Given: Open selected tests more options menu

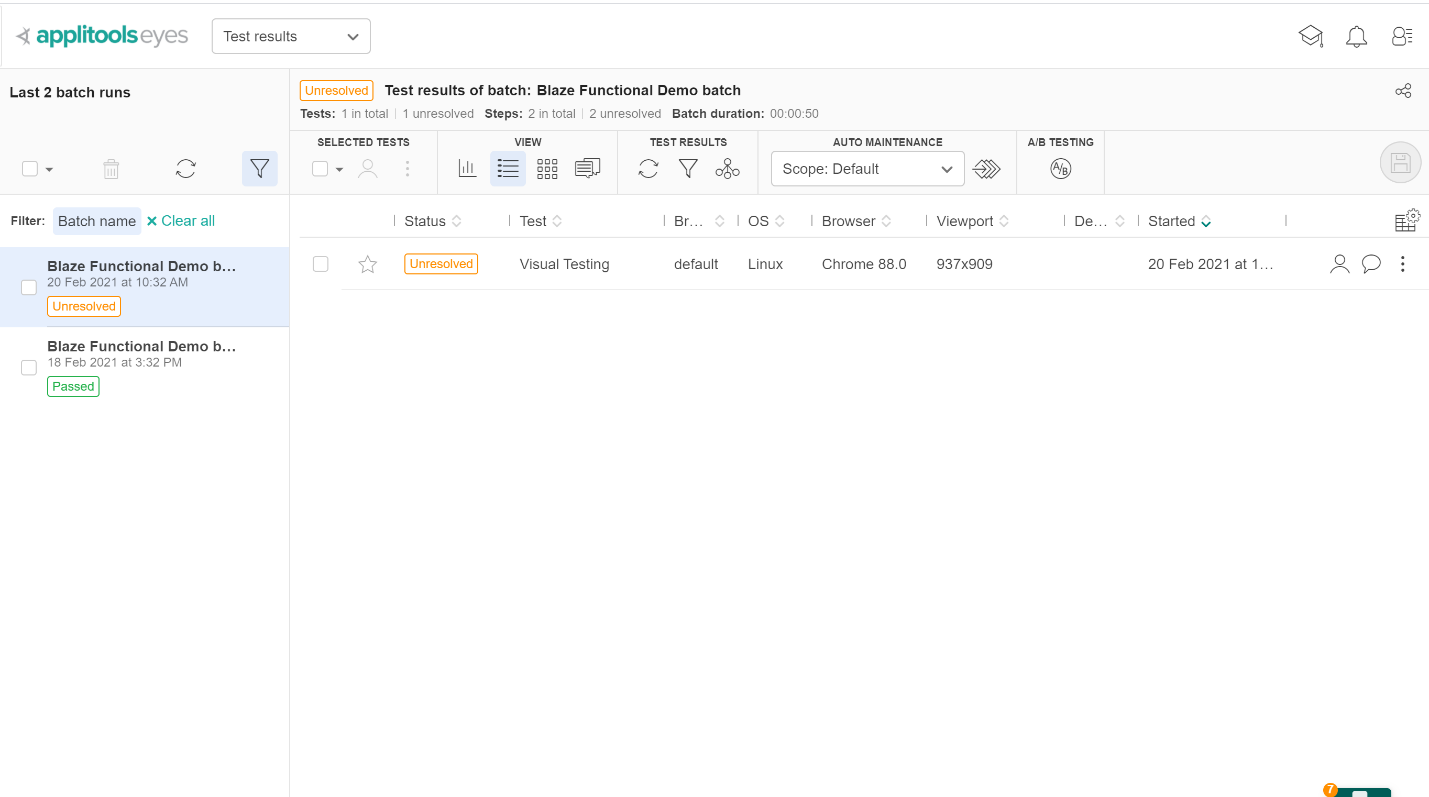Looking at the screenshot, I should (x=407, y=169).
